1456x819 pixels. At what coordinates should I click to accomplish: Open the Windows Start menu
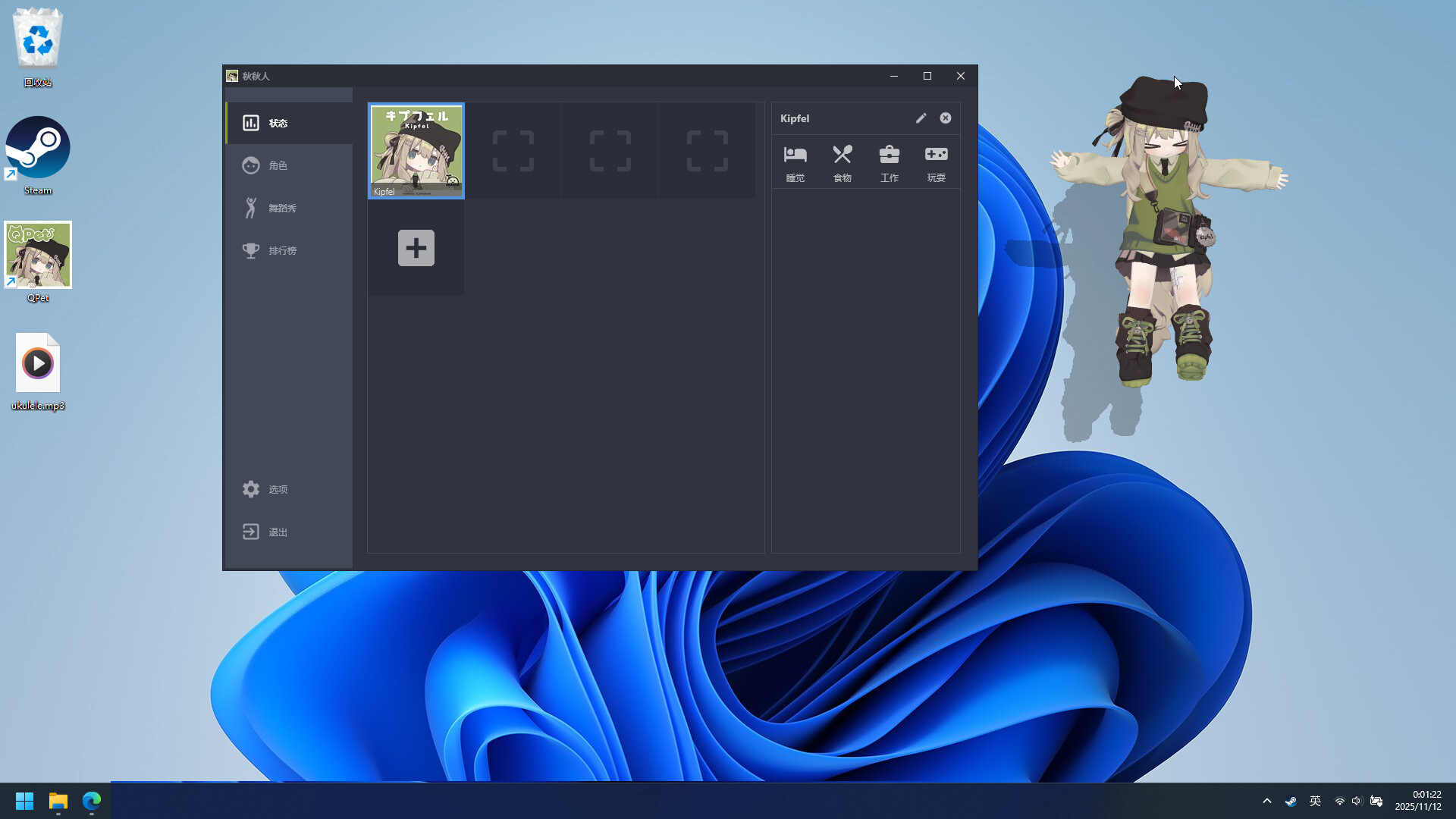[24, 800]
